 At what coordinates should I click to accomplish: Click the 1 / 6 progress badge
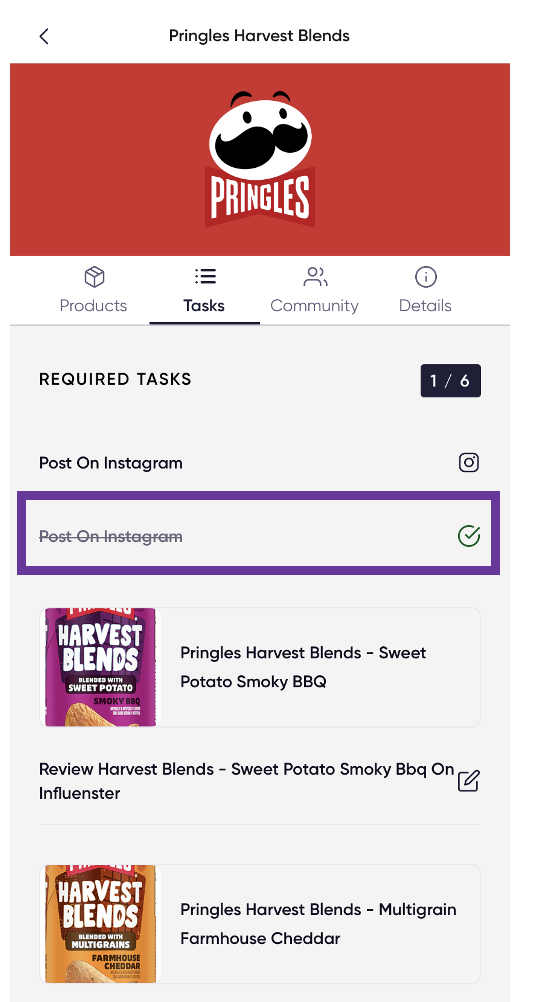coord(451,381)
